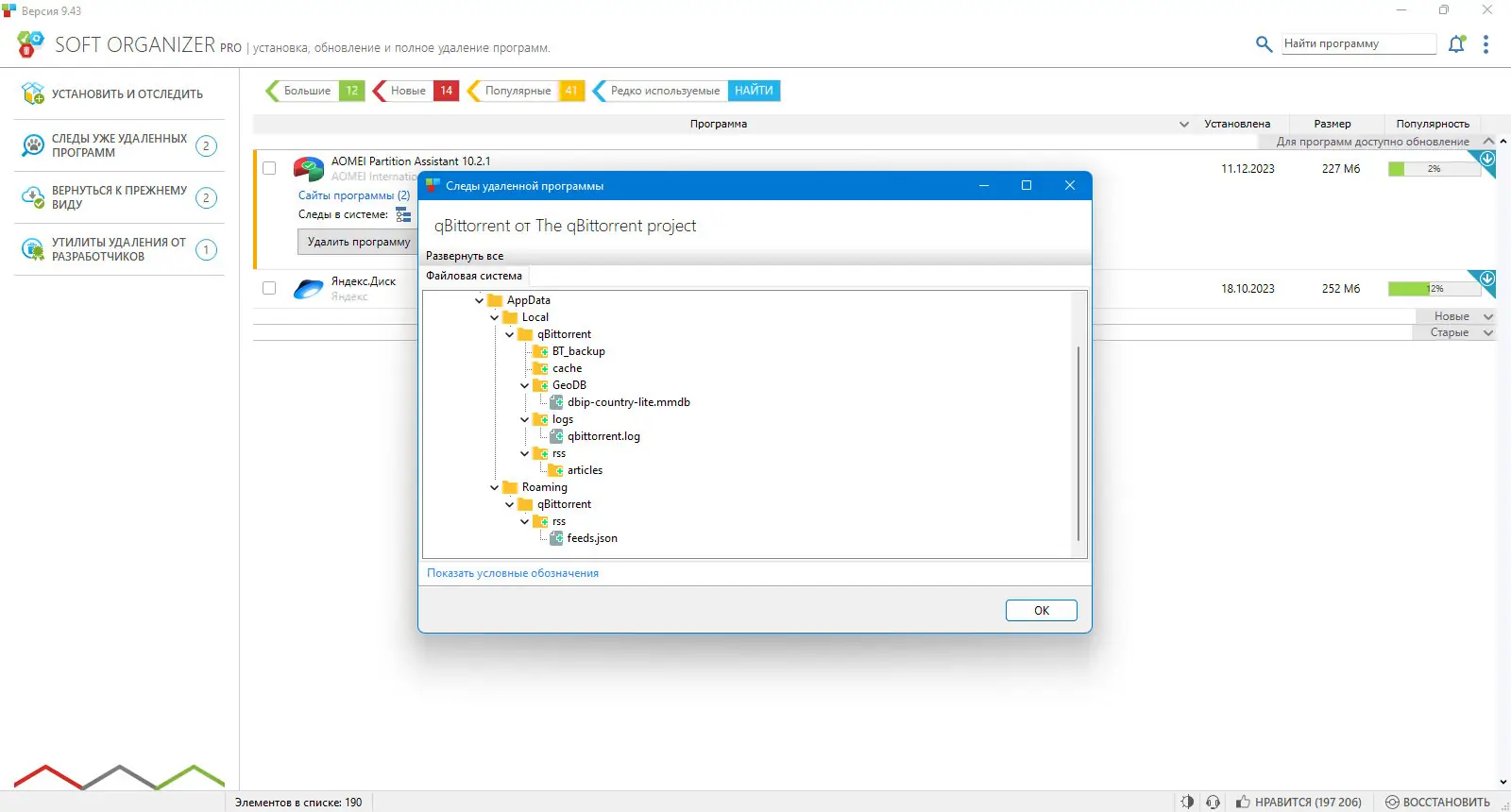Click the Найти программу search field
1511x812 pixels.
tap(1359, 43)
